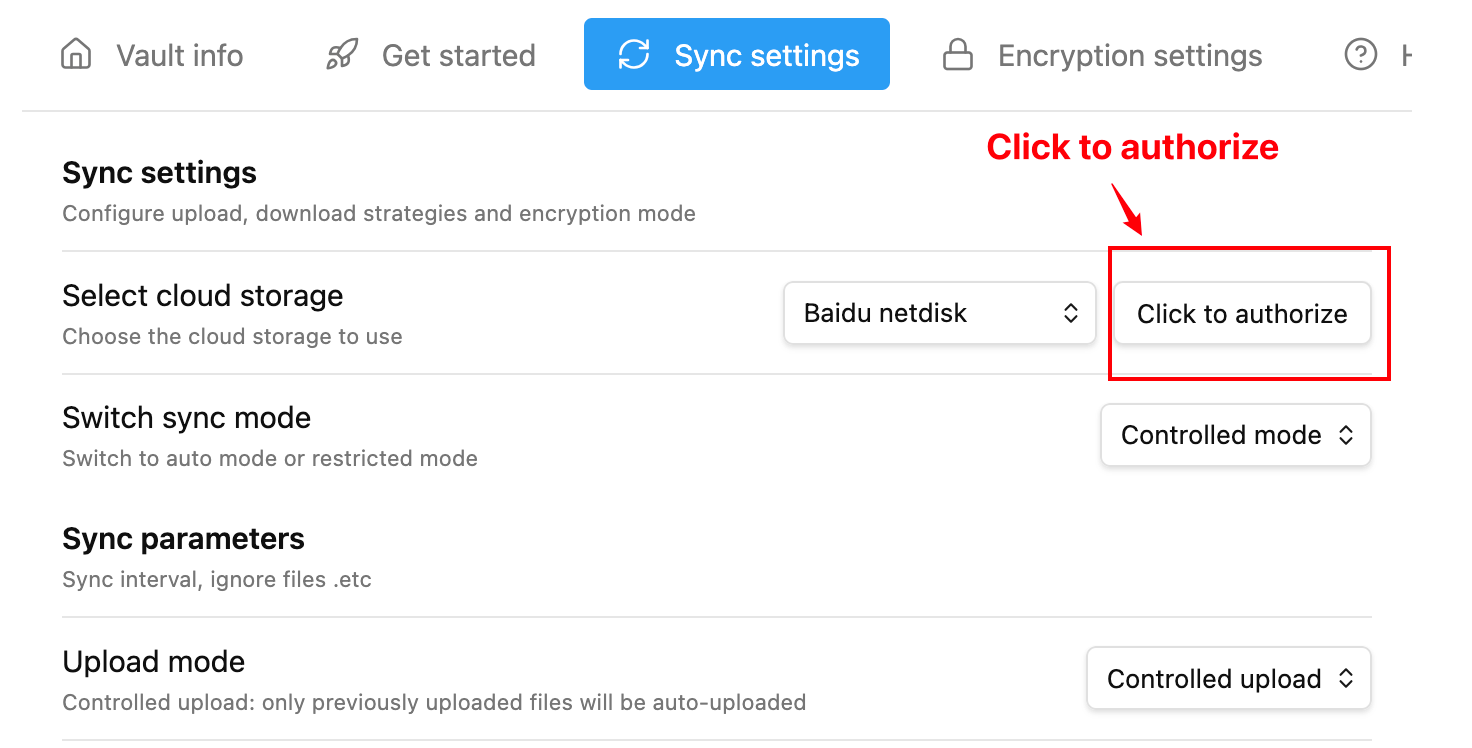Click the Sync parameters section heading
This screenshot has width=1472, height=748.
pos(184,539)
